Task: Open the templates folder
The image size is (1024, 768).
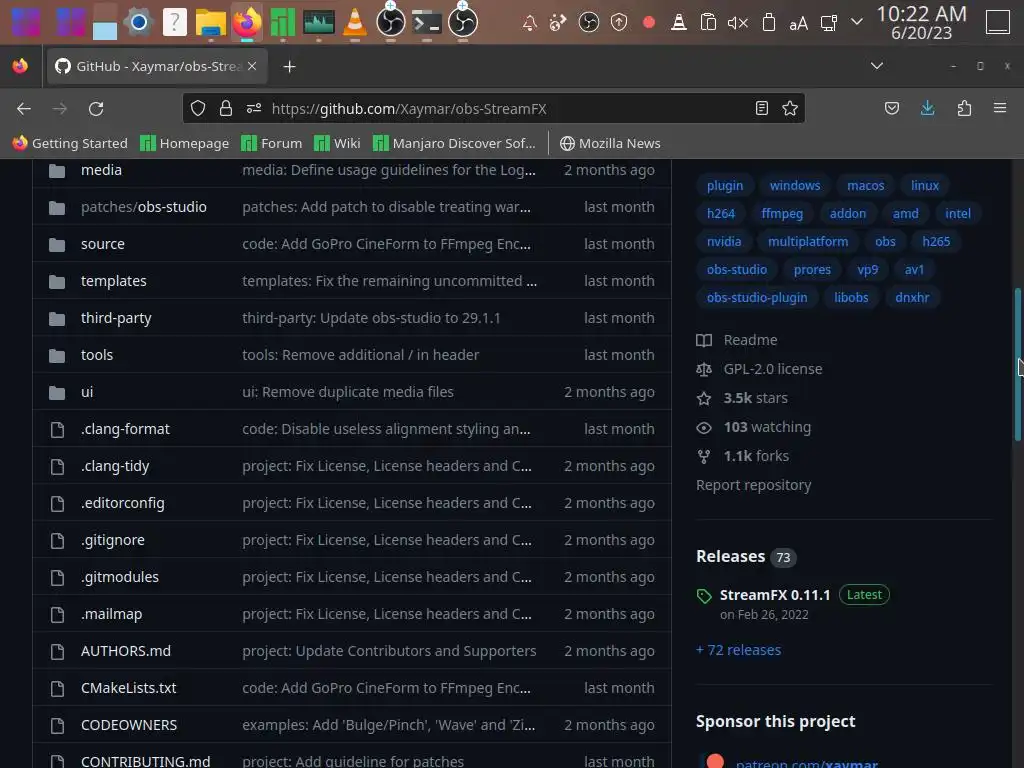Action: 114,281
